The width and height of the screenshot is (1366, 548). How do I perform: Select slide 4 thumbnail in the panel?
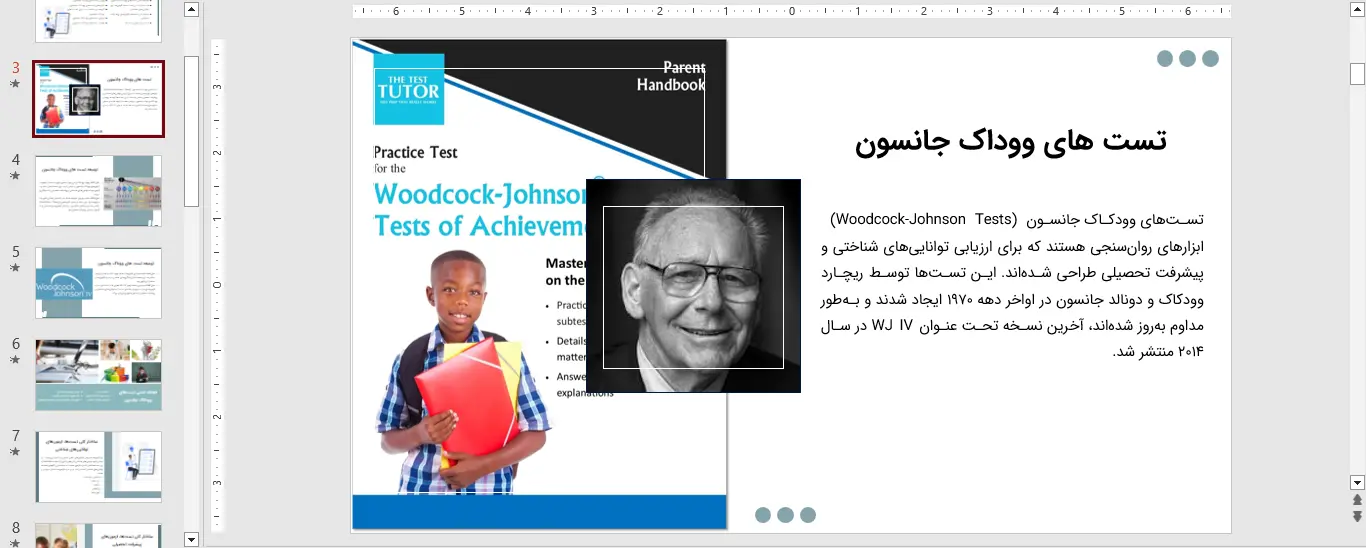click(98, 191)
